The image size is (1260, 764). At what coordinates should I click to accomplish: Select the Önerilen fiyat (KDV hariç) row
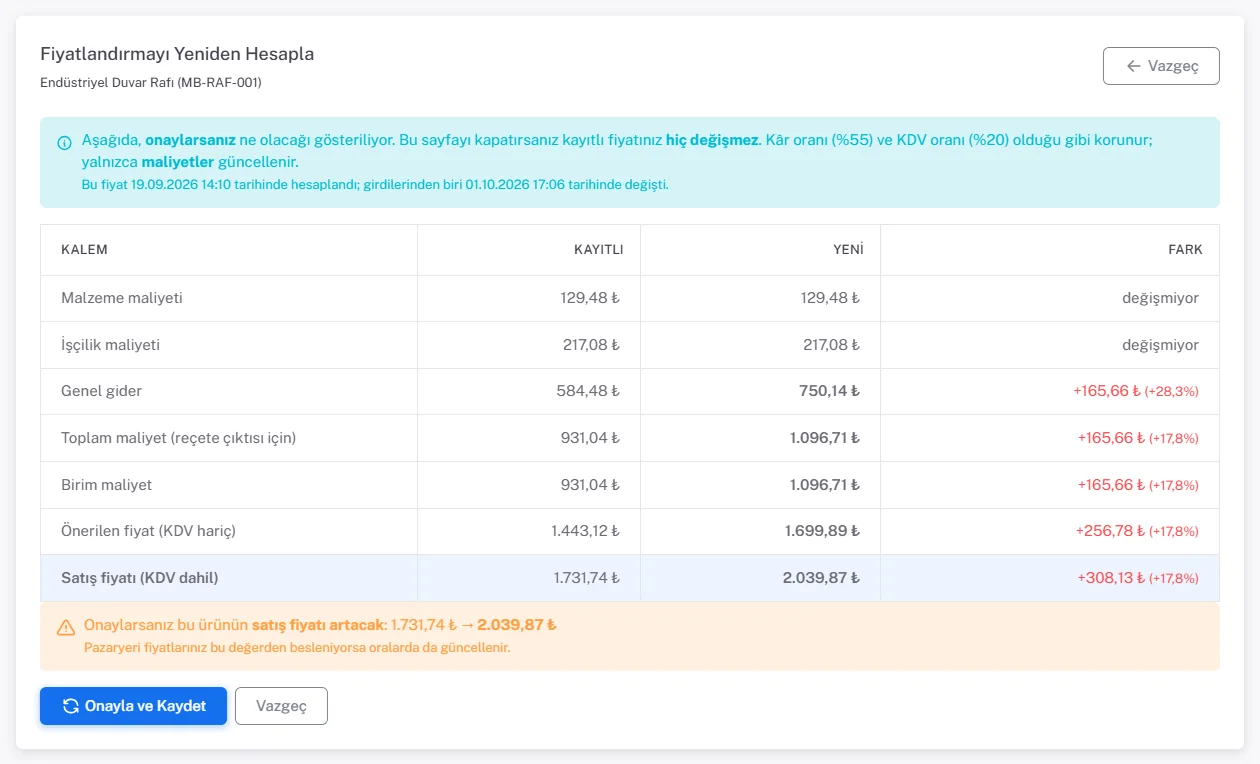630,531
